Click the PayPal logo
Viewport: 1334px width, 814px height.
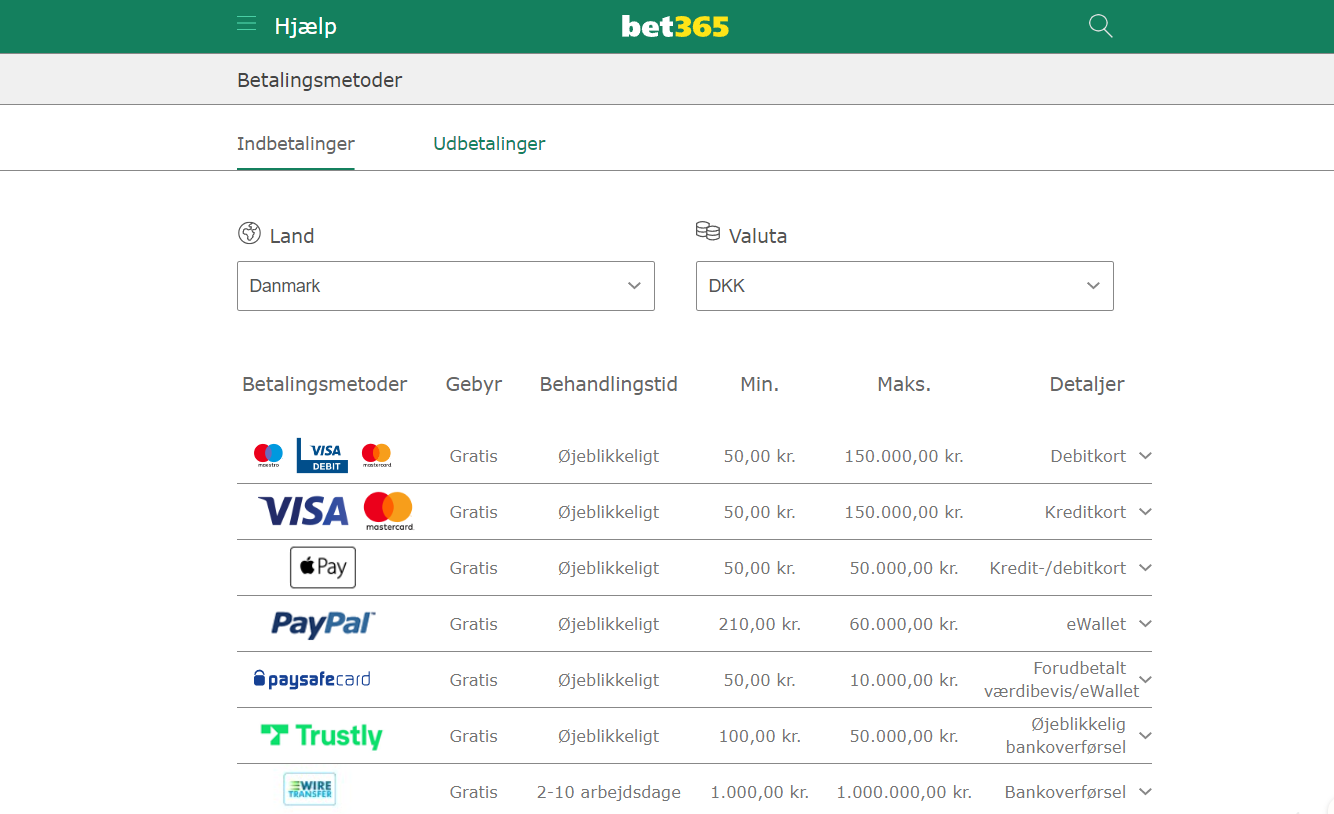point(323,624)
